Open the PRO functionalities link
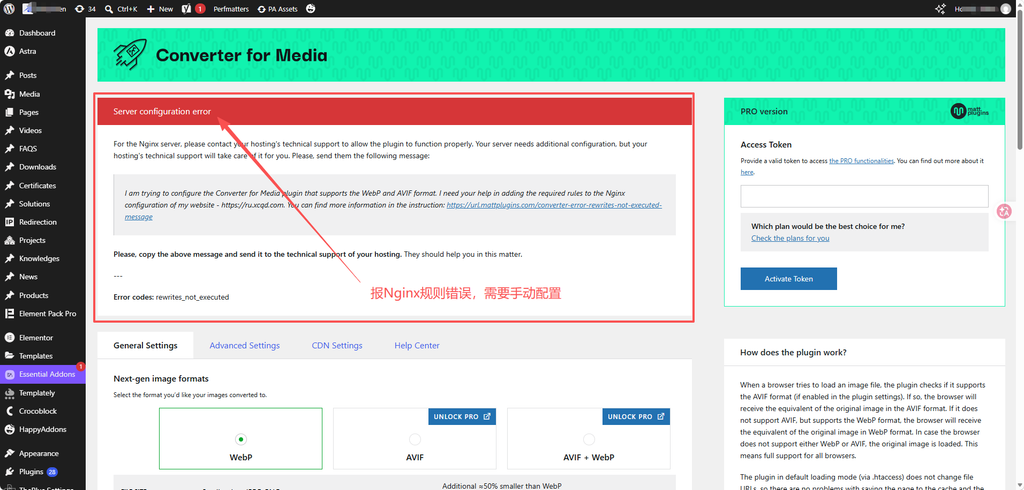The height and width of the screenshot is (490, 1024). pos(861,161)
